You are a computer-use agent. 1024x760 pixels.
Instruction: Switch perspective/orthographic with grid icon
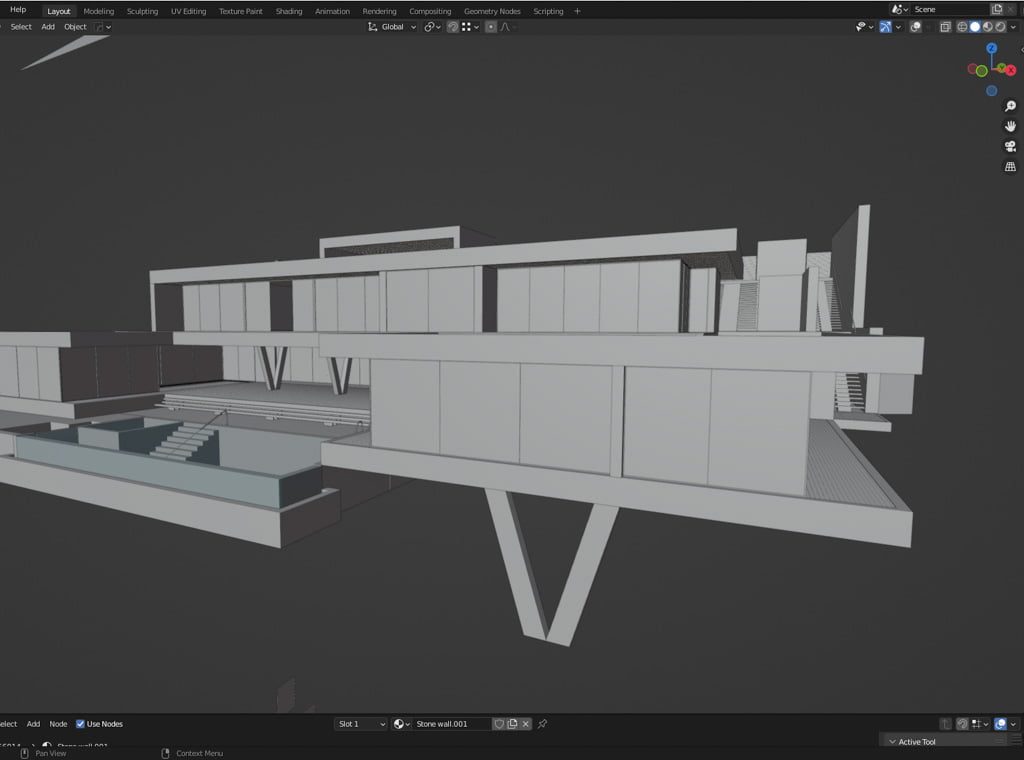pyautogui.click(x=1010, y=166)
